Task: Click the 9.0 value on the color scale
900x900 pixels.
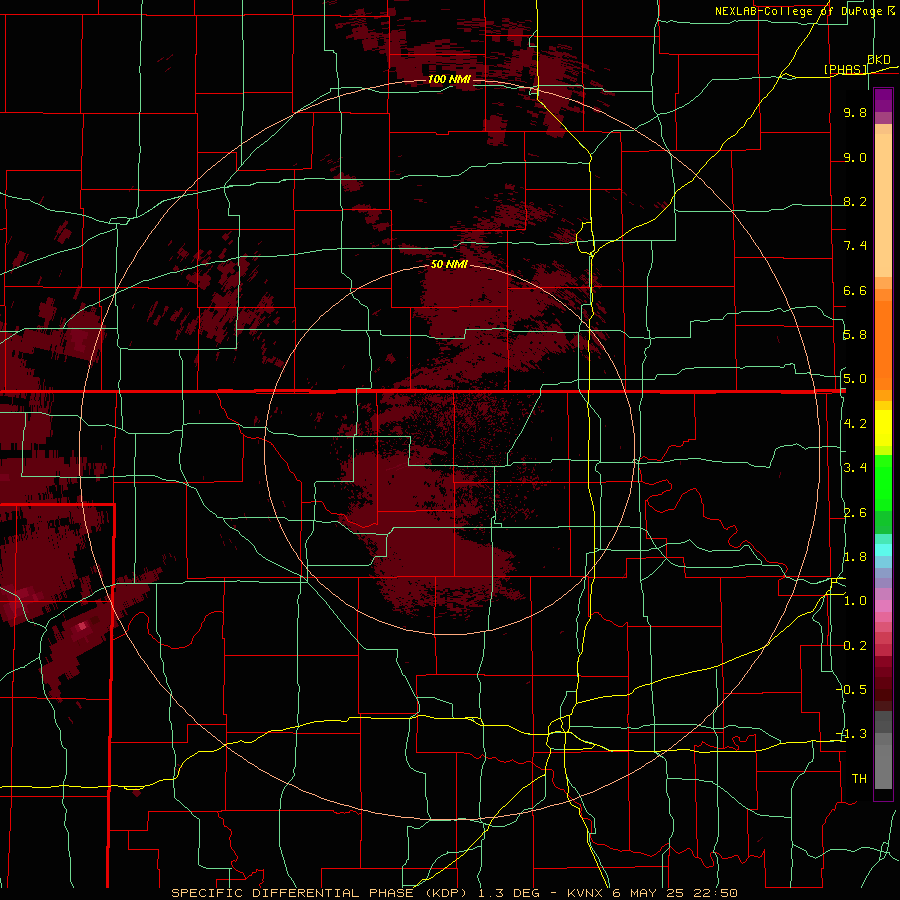Action: pyautogui.click(x=855, y=157)
